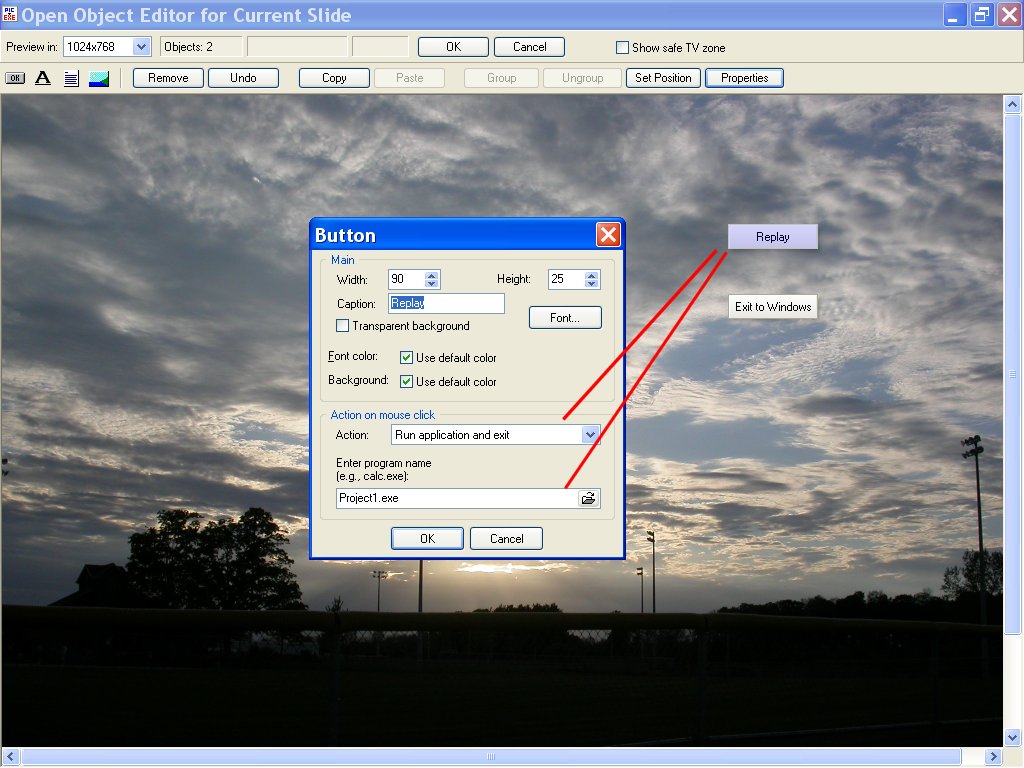Close the Button dialog with red X
Image resolution: width=1024 pixels, height=768 pixels.
608,235
